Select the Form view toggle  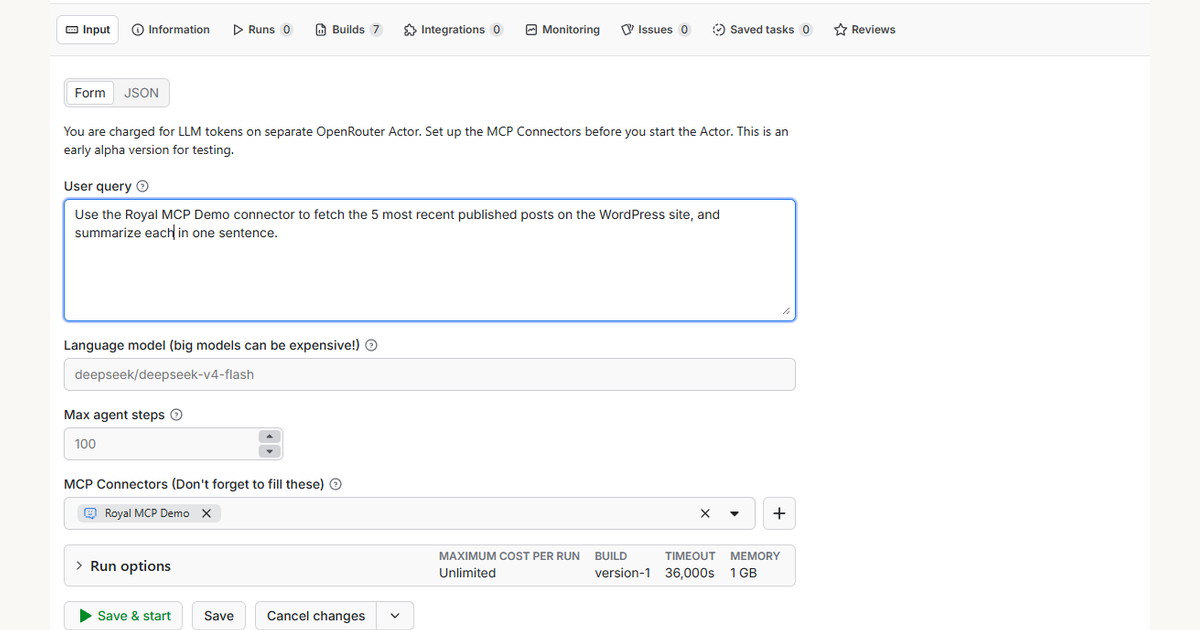point(90,93)
